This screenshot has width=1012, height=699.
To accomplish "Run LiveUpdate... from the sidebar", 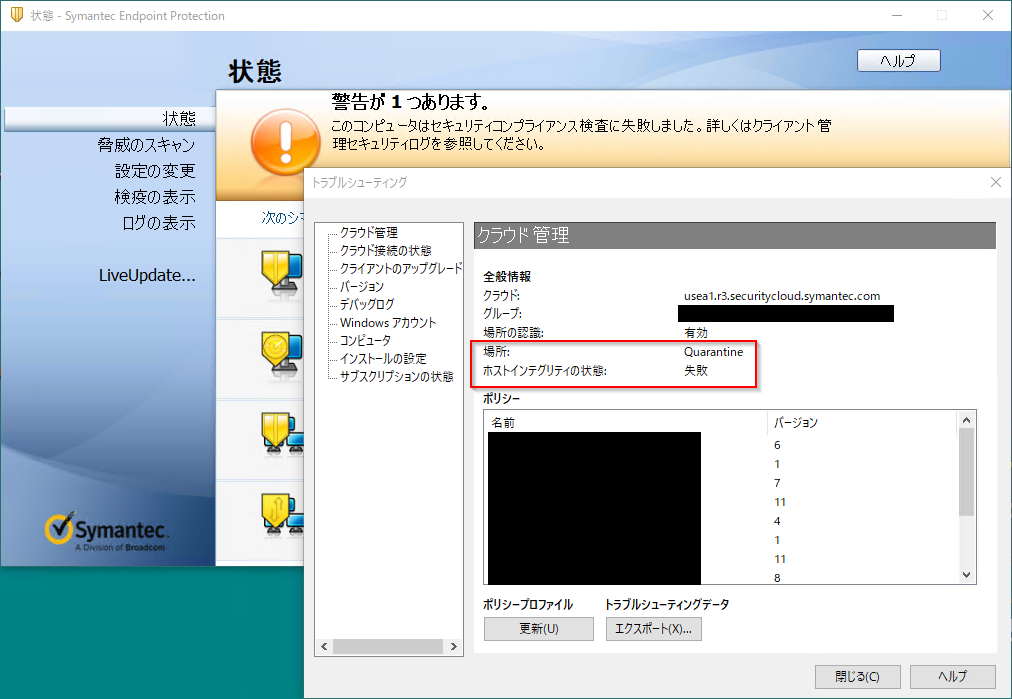I will point(147,275).
